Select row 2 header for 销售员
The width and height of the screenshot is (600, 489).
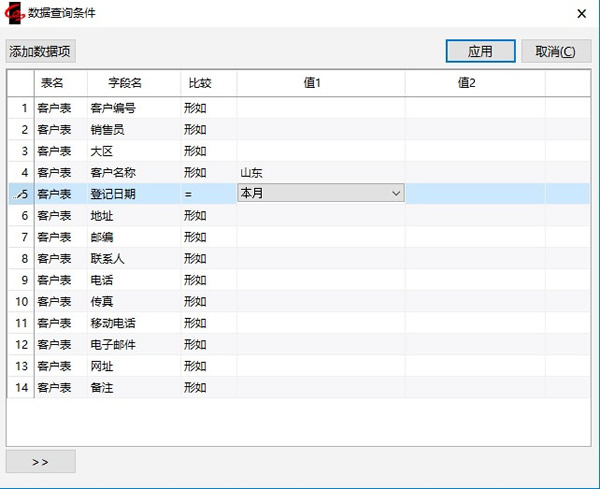(x=20, y=130)
